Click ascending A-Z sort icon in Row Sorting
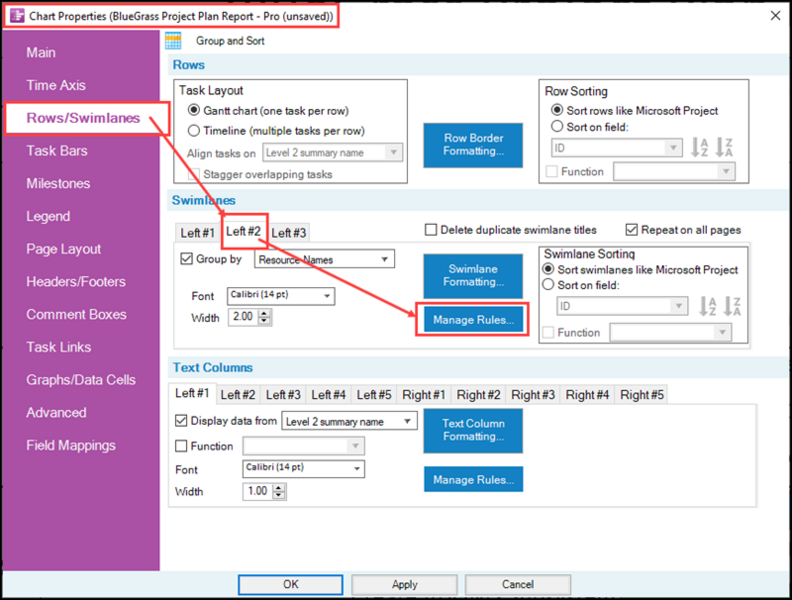Screen dimensions: 792x600 (700, 147)
